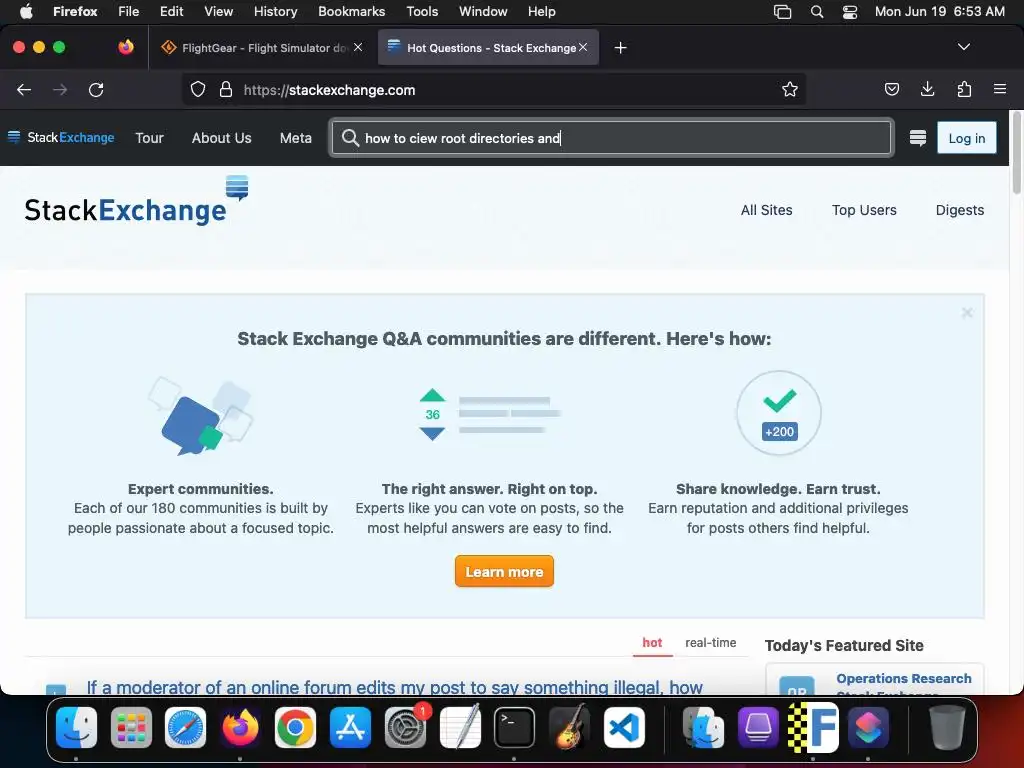
Task: Click the page vertical scrollbar
Action: point(1016,152)
